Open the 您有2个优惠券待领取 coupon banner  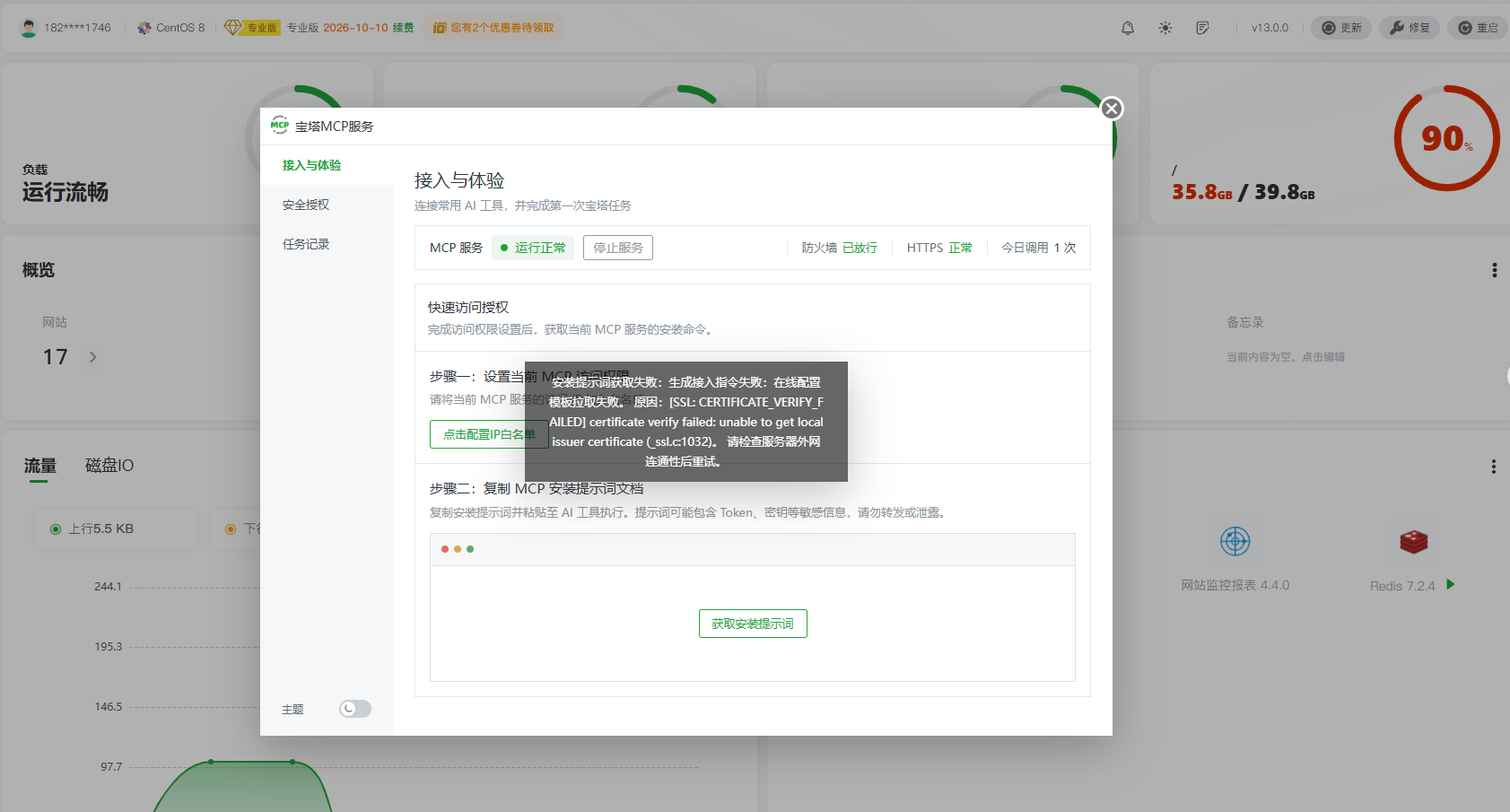point(493,28)
